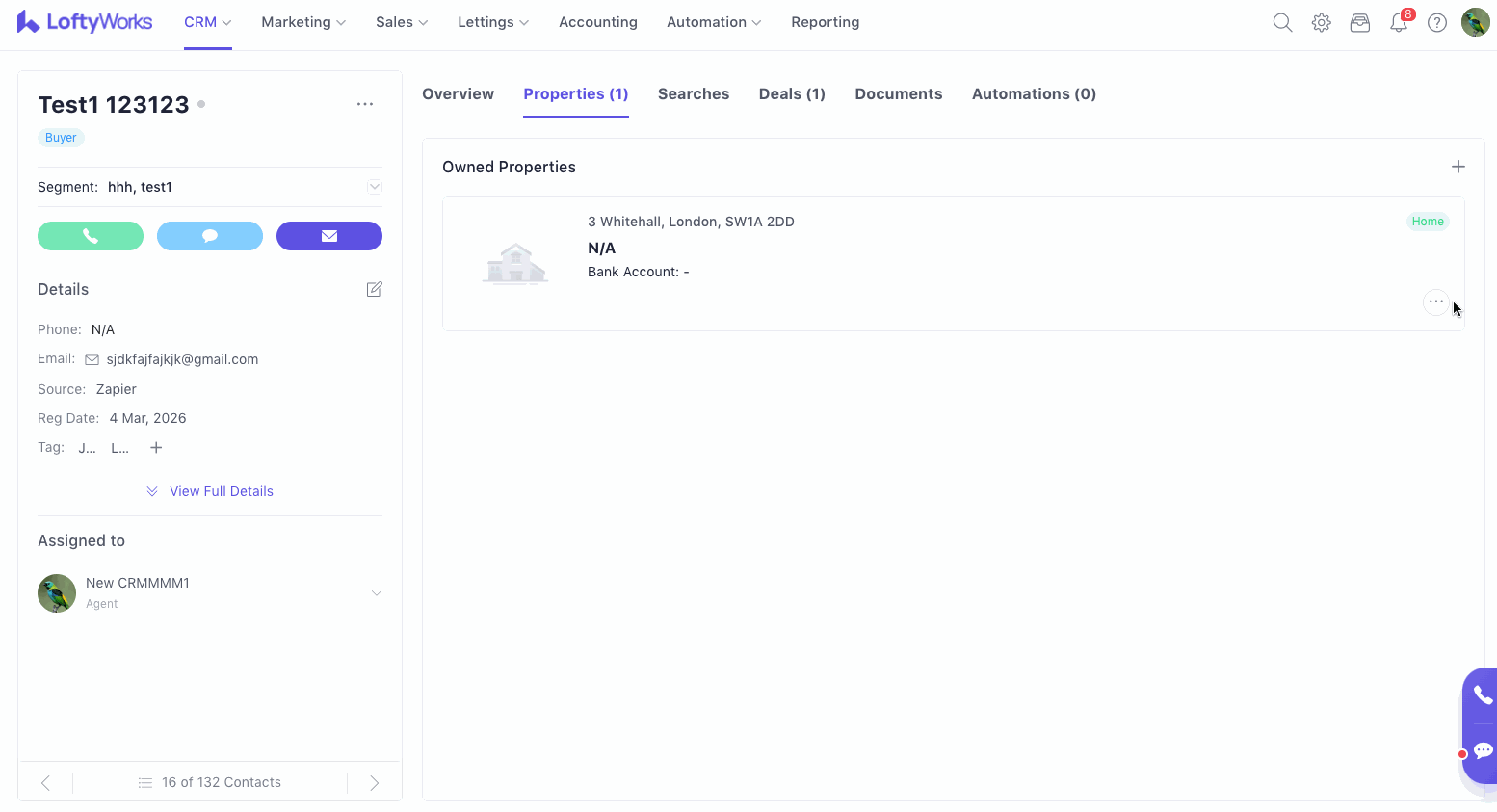
Task: Click the purple email envelope button
Action: tap(329, 236)
